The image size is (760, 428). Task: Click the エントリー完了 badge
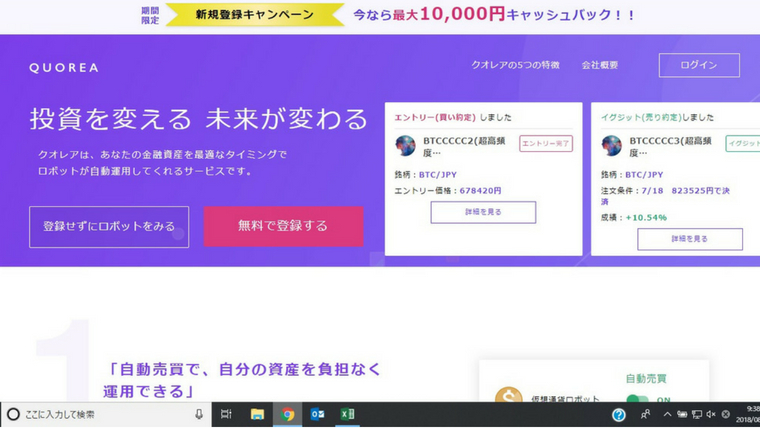click(x=546, y=143)
